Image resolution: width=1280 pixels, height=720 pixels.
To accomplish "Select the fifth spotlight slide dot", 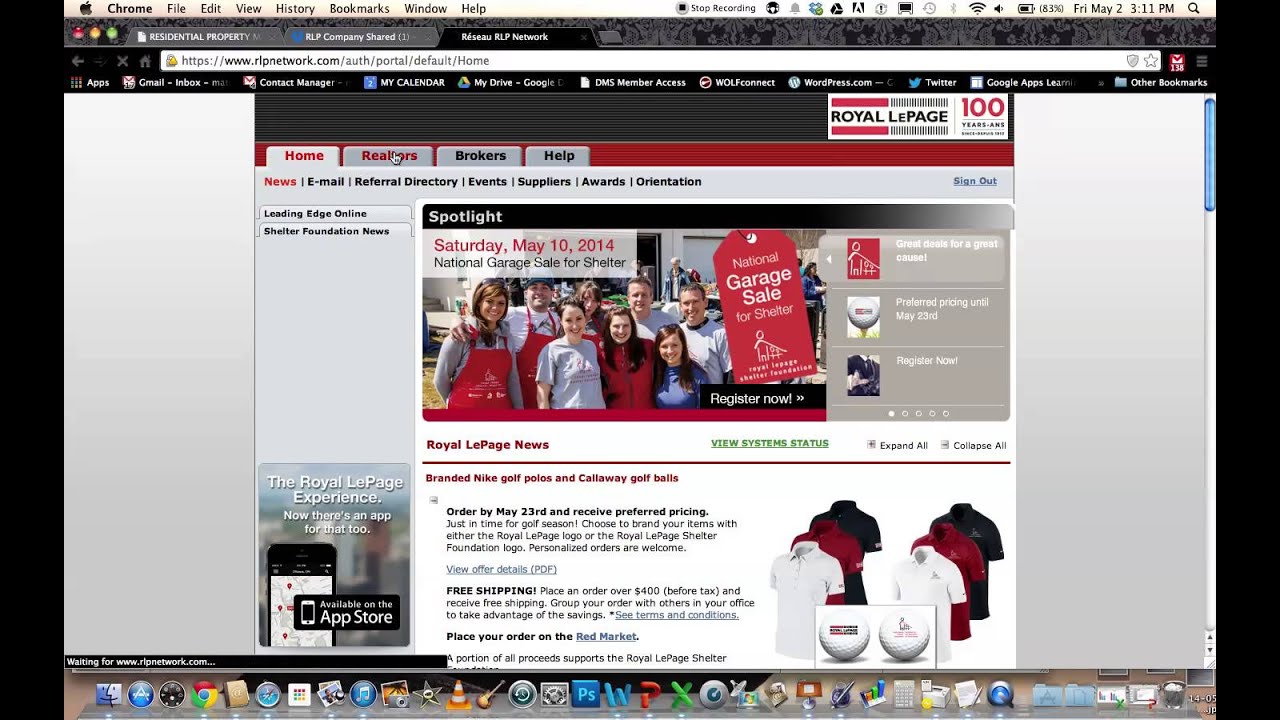I will click(x=945, y=413).
